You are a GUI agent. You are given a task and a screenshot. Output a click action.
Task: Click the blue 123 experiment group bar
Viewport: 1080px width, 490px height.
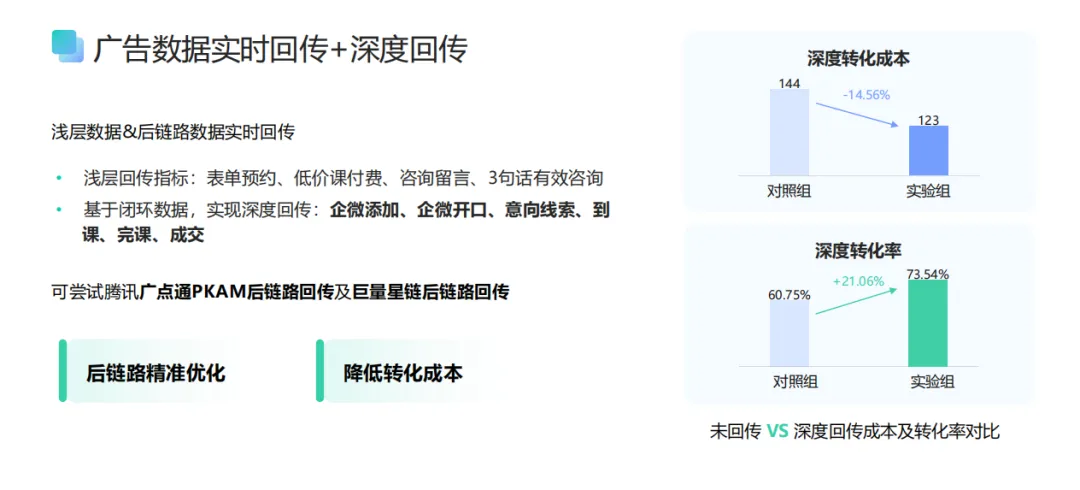[928, 150]
